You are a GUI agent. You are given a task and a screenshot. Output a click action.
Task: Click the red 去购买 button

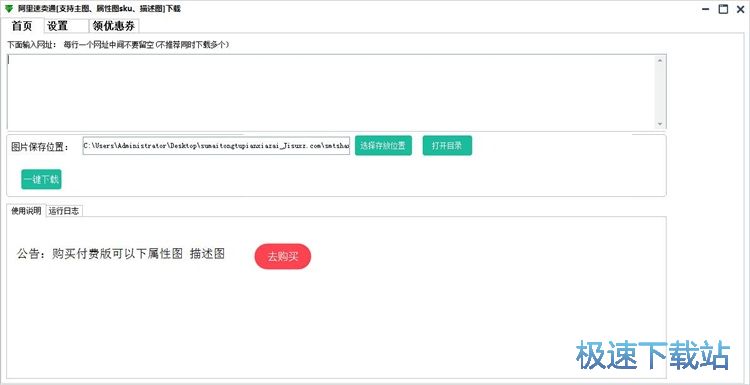[x=283, y=256]
